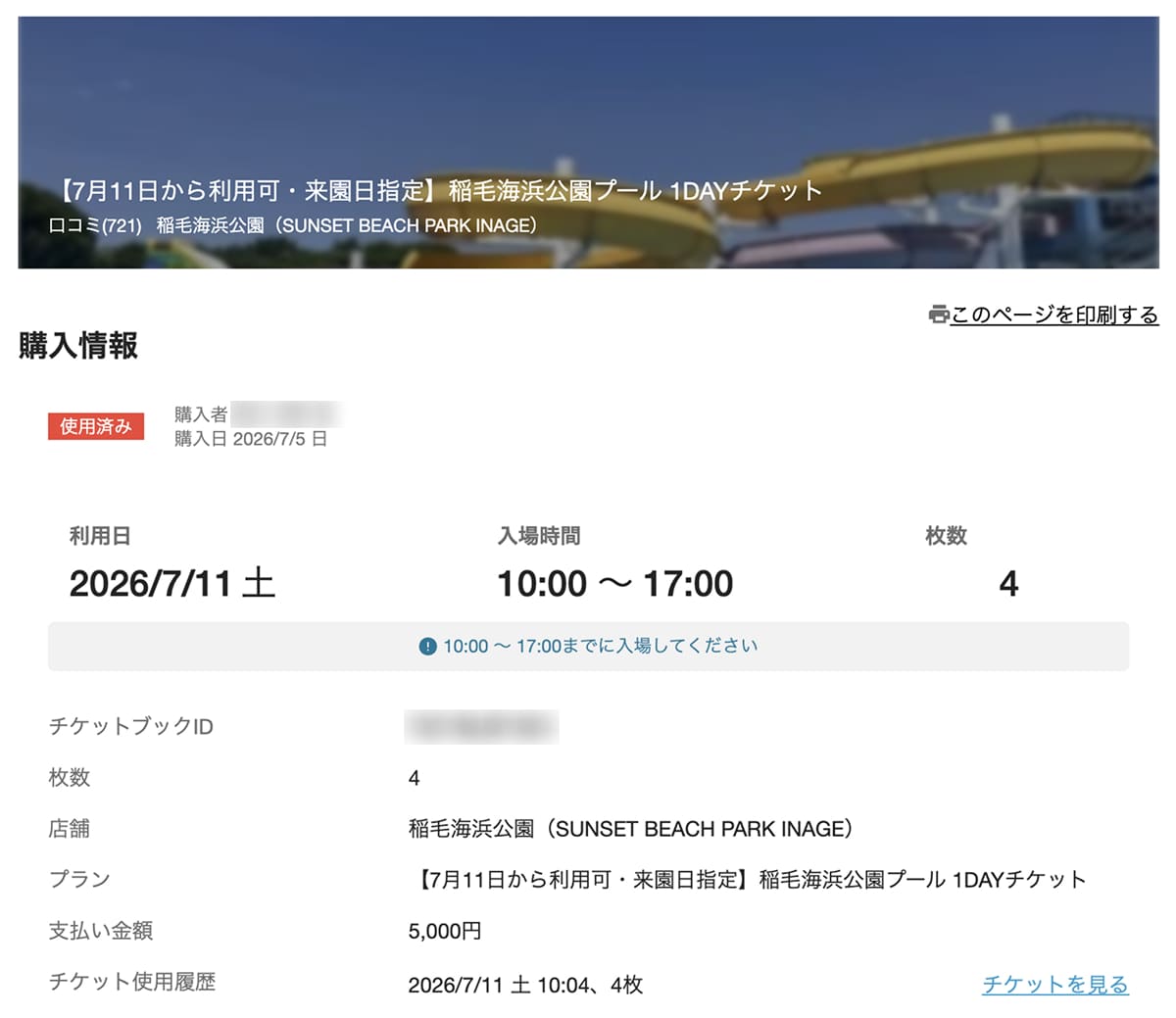Click the チケットブックID label
This screenshot has width=1176, height=1018.
pyautogui.click(x=131, y=727)
